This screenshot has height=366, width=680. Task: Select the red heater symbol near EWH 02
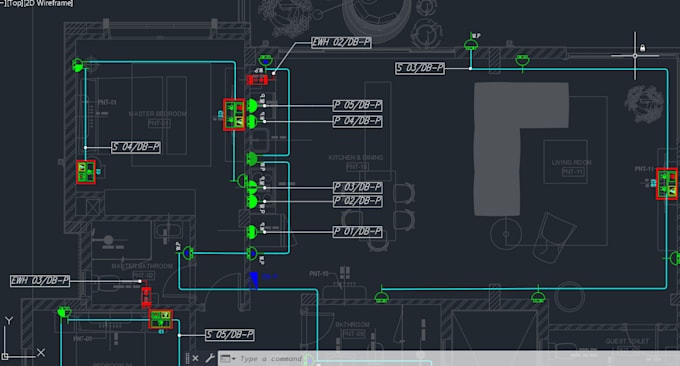(257, 80)
